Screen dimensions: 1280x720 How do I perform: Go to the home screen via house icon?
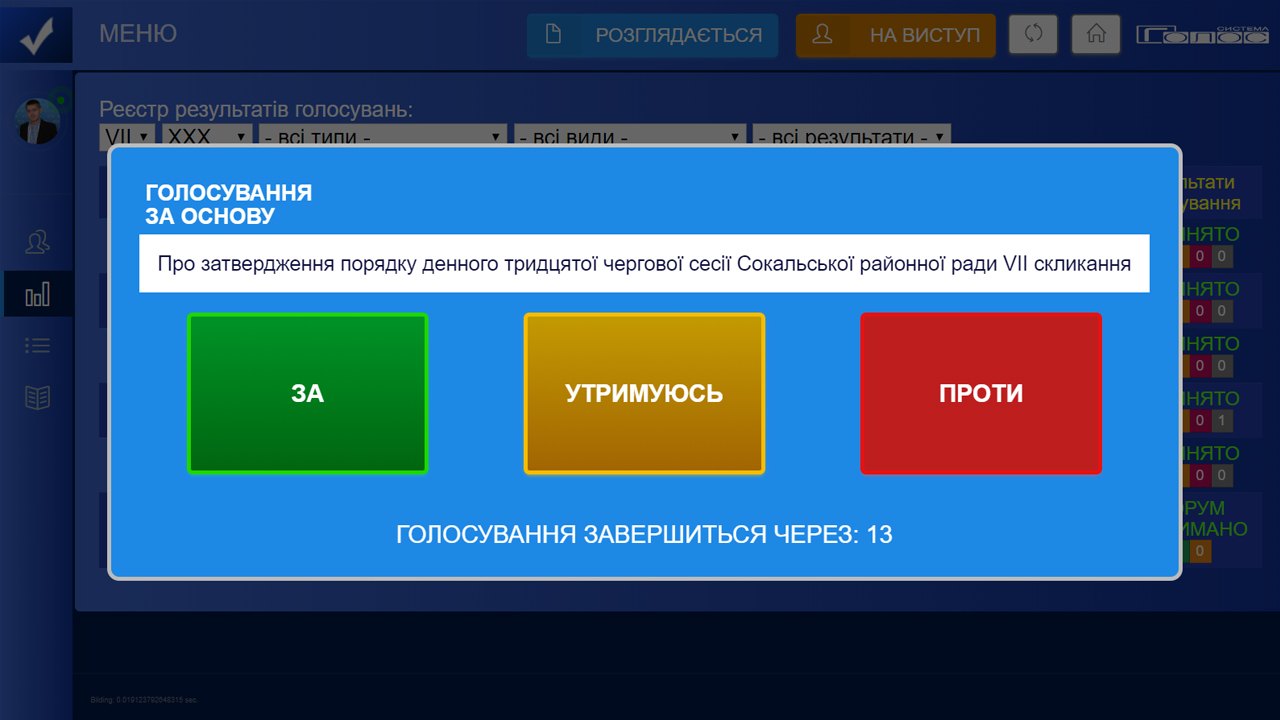click(1095, 34)
